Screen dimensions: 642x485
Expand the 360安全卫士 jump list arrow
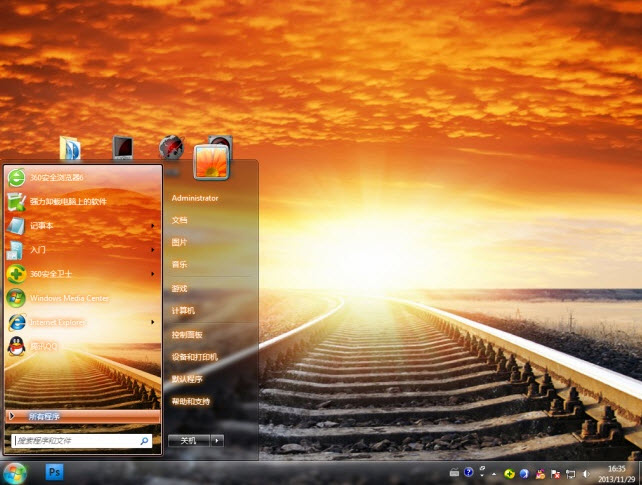pos(153,274)
